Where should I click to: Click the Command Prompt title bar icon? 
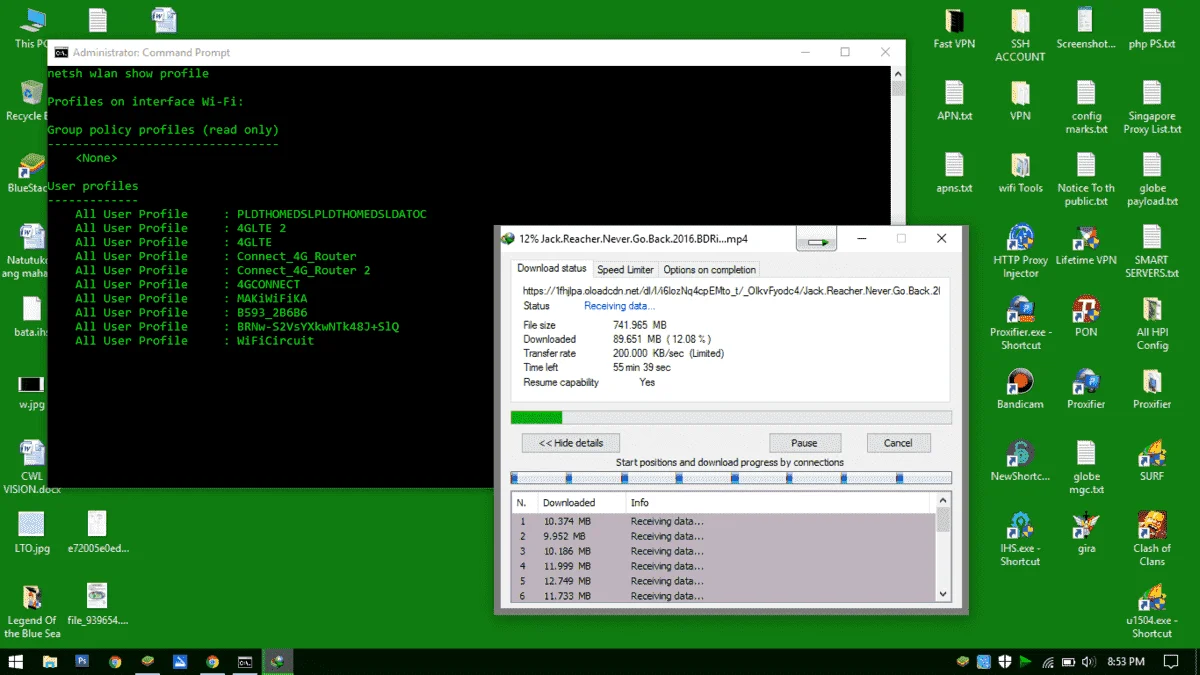coord(61,52)
